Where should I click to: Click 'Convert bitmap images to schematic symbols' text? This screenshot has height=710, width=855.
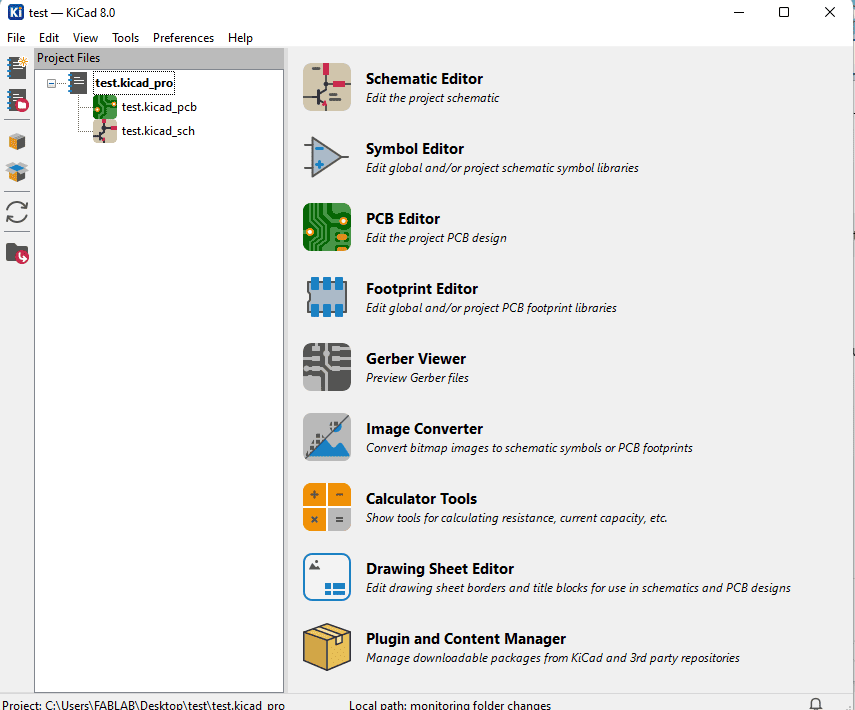tap(529, 448)
